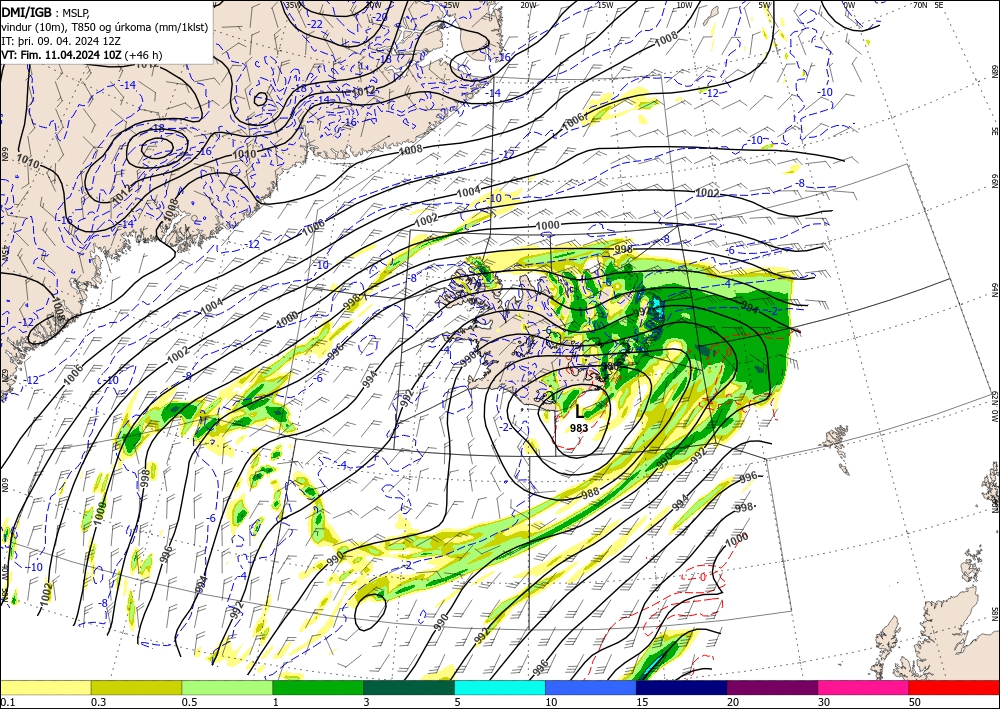Click the '66N' latitude label on right edge
Screen dimensions: 1000x709
pos(994,182)
